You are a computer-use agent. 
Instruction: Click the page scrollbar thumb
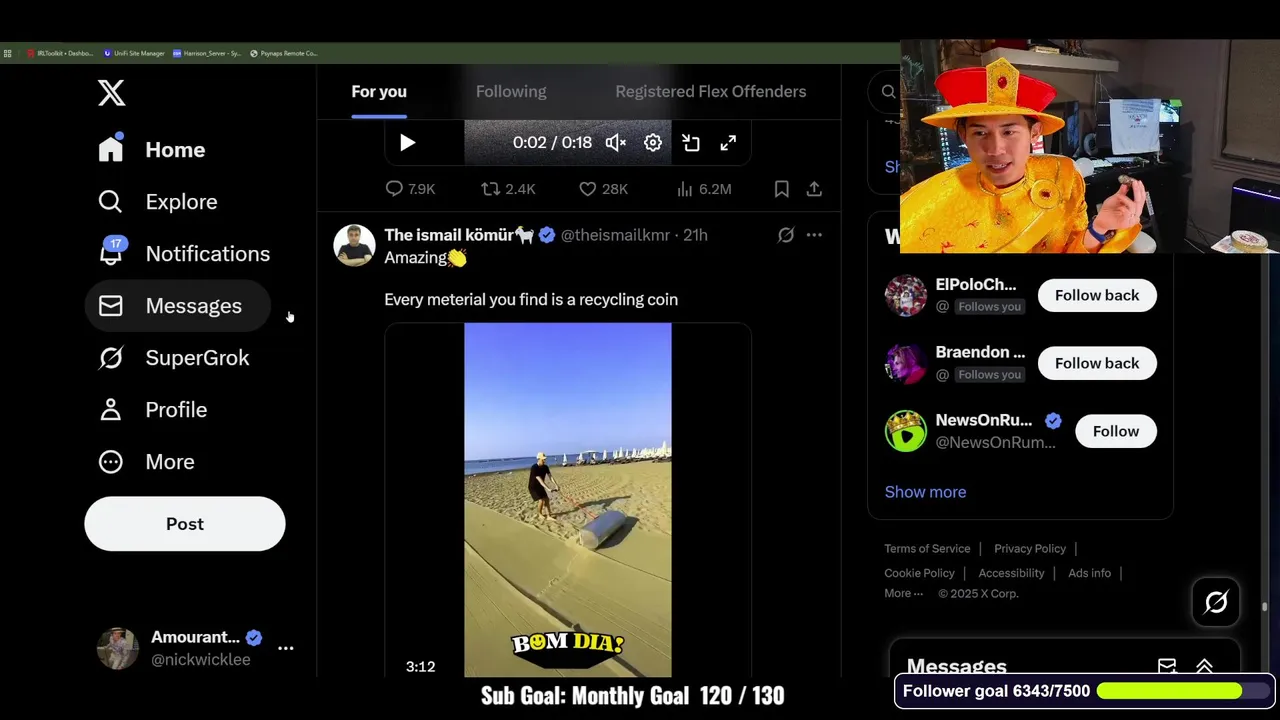click(1264, 605)
